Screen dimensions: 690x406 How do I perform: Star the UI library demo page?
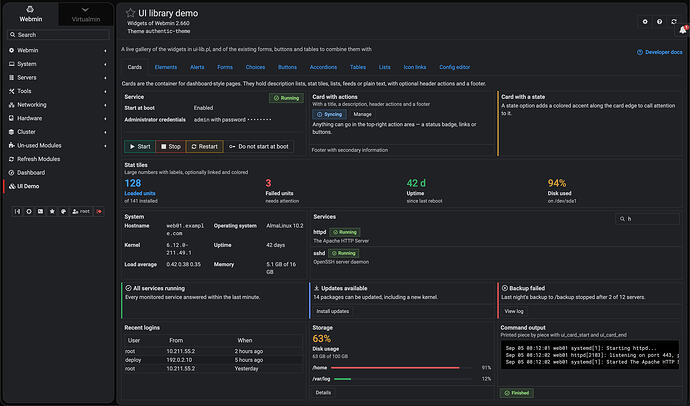pyautogui.click(x=130, y=13)
